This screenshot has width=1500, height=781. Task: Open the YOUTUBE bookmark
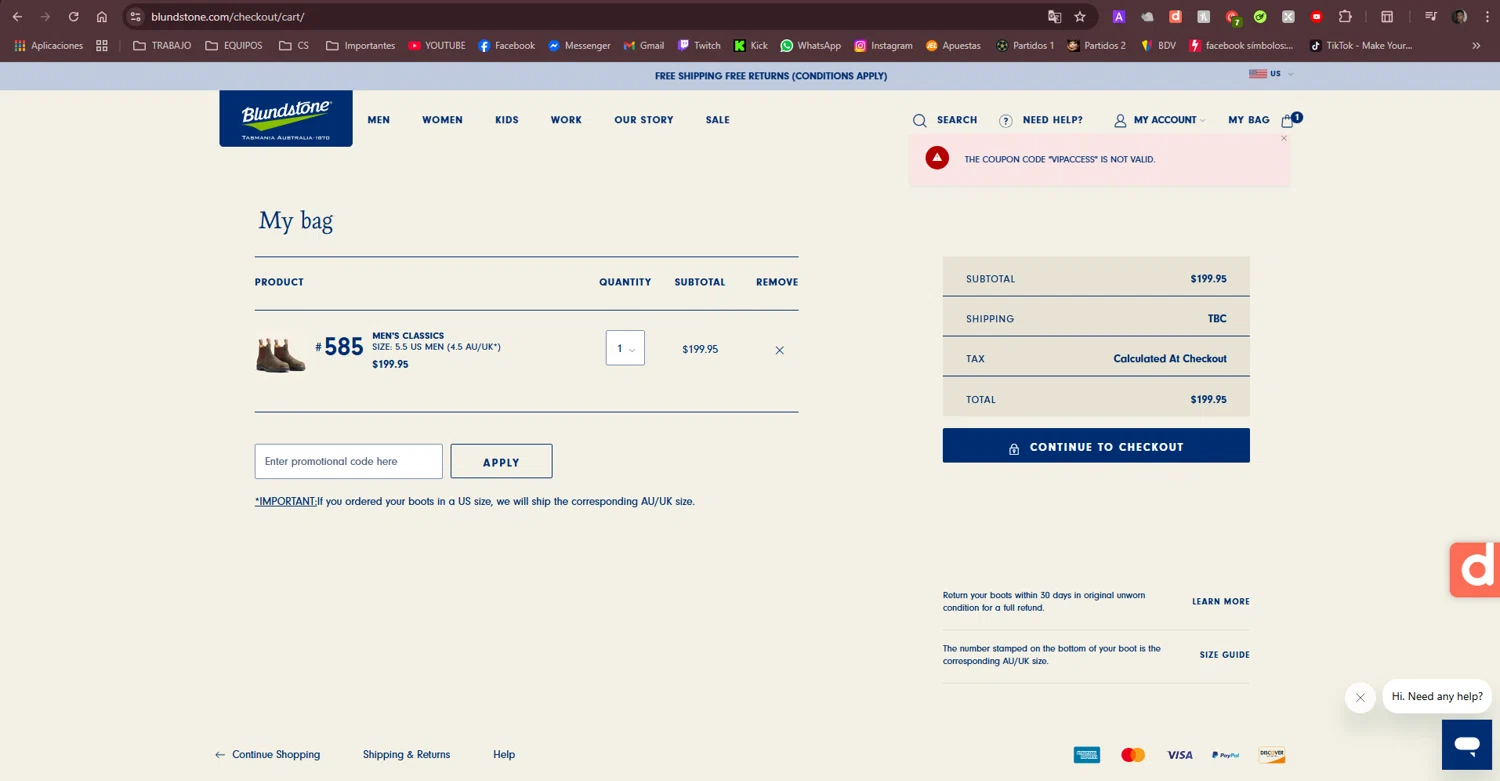[437, 45]
